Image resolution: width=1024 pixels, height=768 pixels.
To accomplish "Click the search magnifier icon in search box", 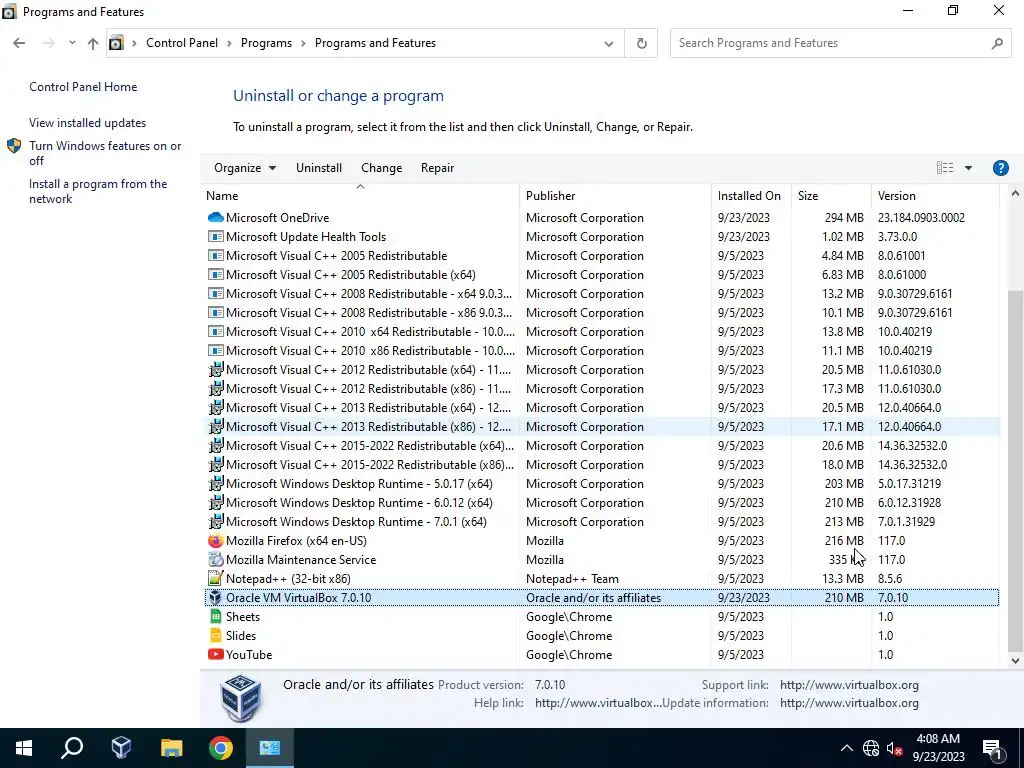I will tap(997, 43).
